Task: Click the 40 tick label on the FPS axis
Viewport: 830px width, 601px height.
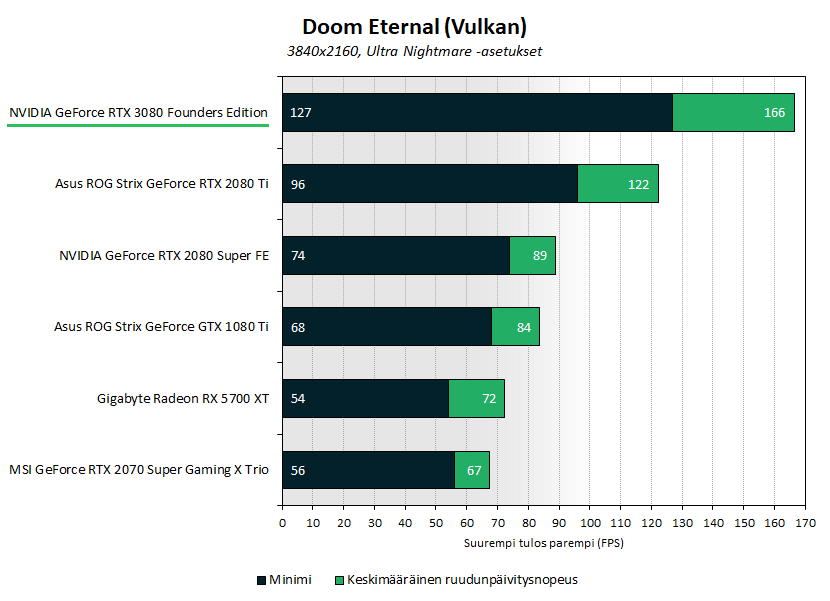Action: [405, 523]
